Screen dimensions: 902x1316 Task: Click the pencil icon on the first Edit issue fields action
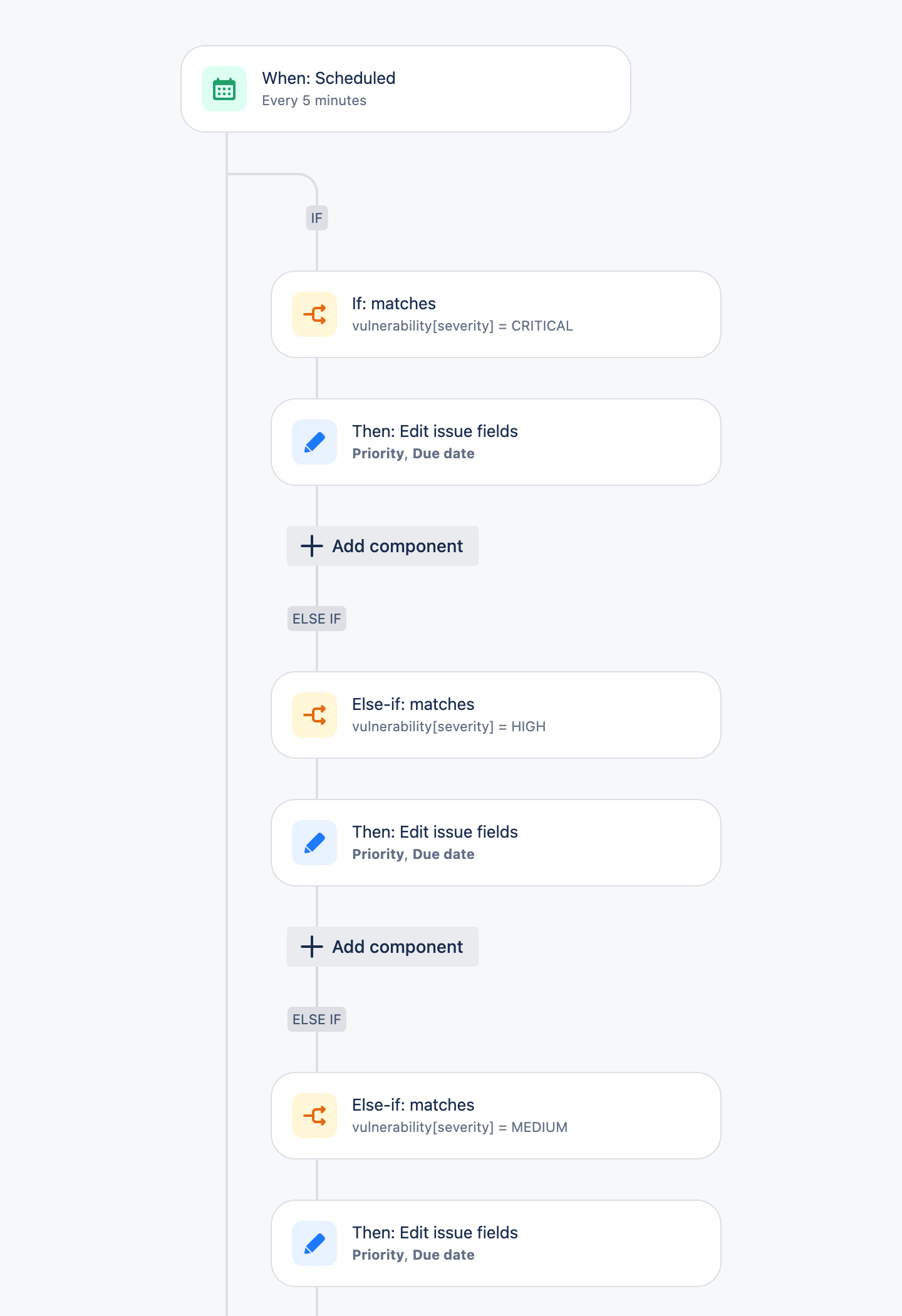(314, 441)
